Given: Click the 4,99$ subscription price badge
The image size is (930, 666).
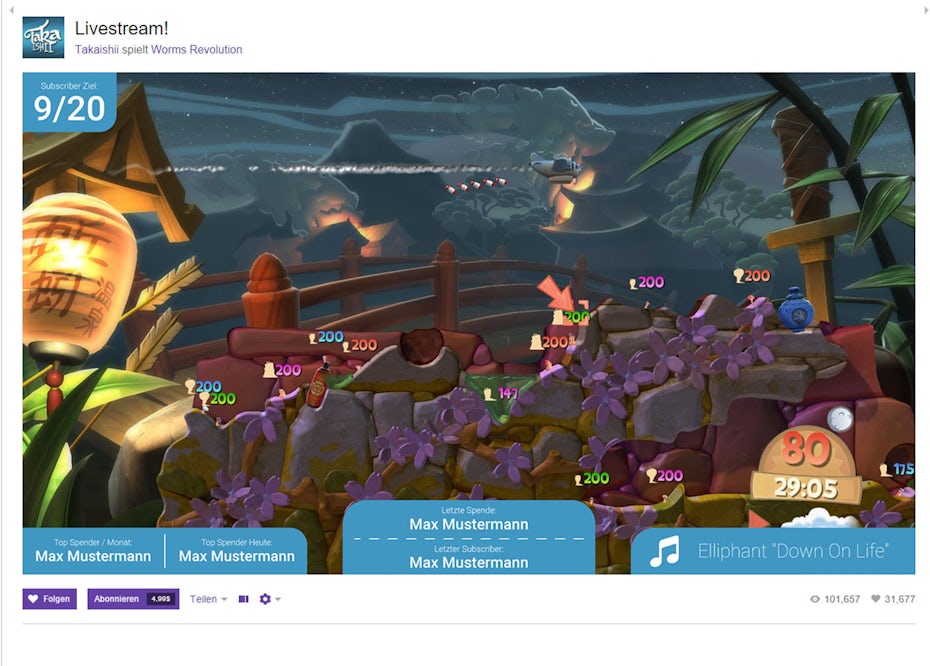Looking at the screenshot, I should point(161,599).
